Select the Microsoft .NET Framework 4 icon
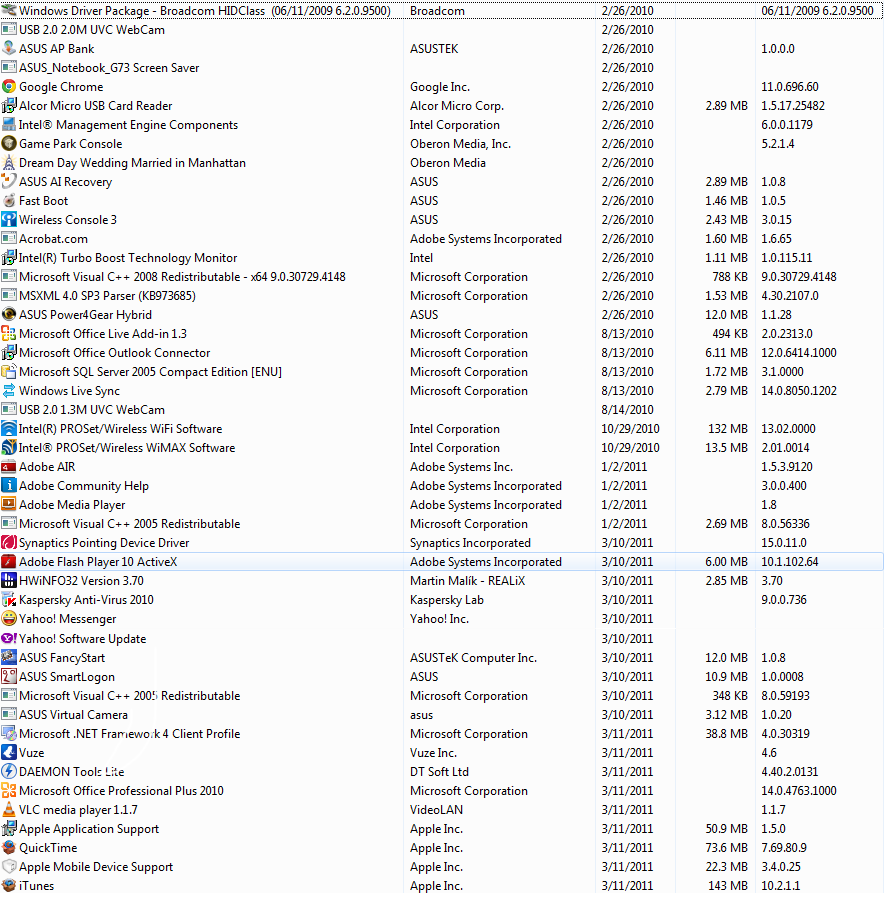884x900 pixels. 9,734
